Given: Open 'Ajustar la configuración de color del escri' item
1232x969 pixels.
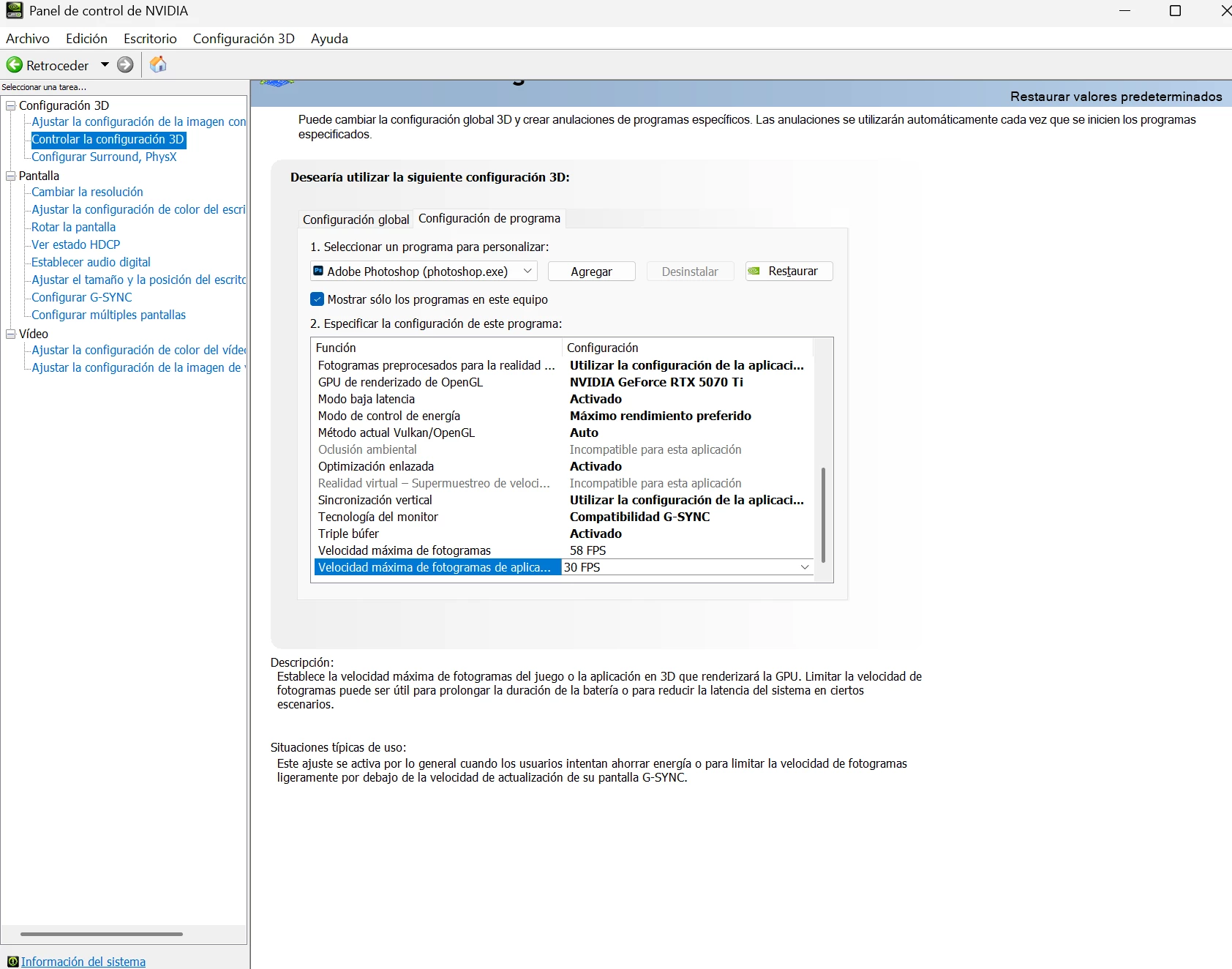Looking at the screenshot, I should [x=138, y=209].
